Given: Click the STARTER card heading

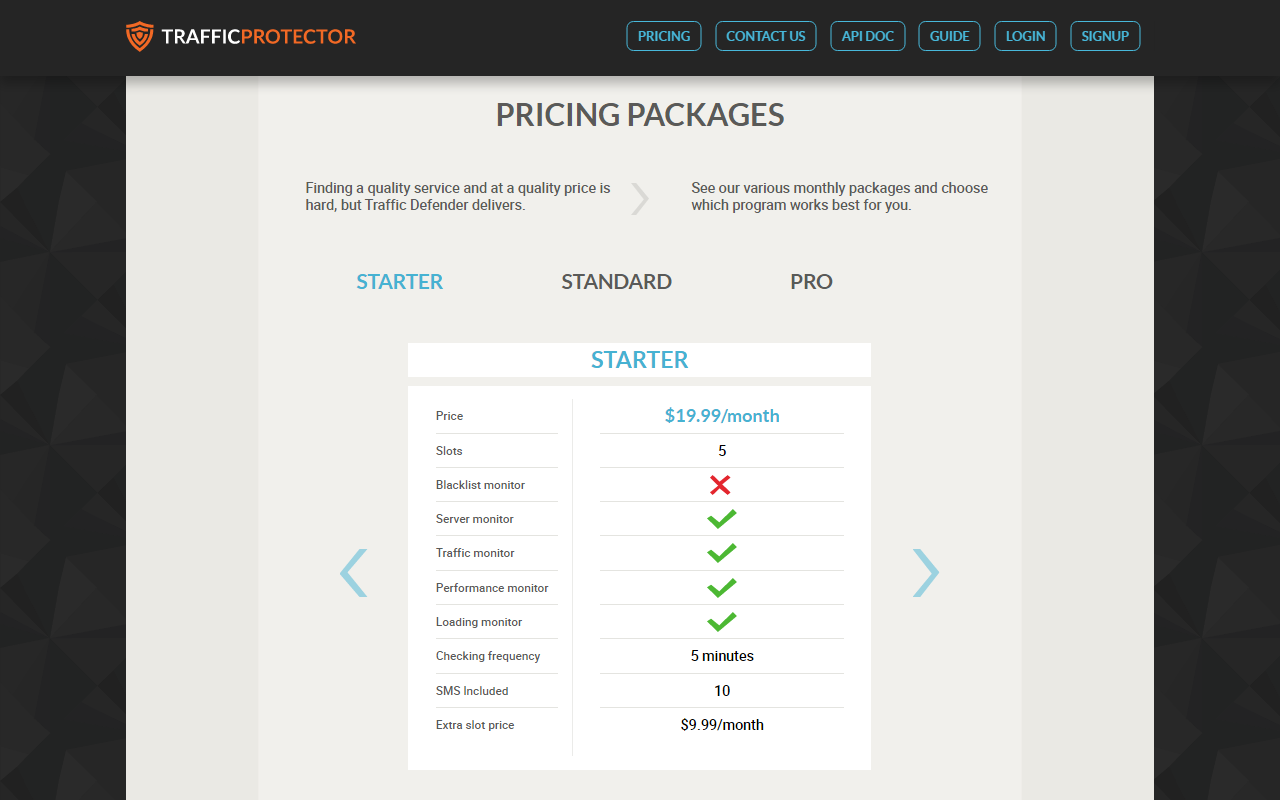Looking at the screenshot, I should point(639,360).
